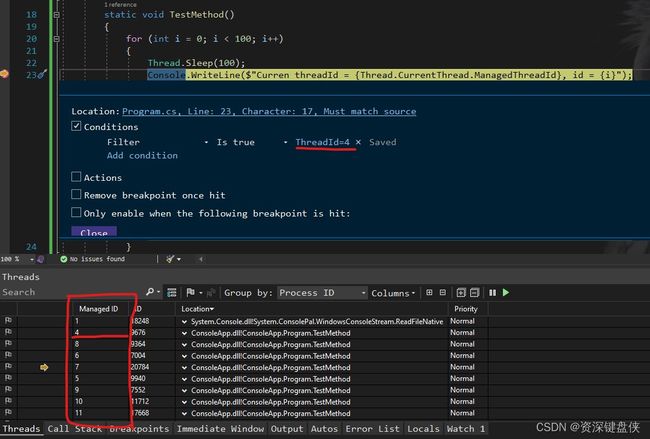Click the Managed ID column header
Viewport: 650px width, 439px height.
point(98,309)
